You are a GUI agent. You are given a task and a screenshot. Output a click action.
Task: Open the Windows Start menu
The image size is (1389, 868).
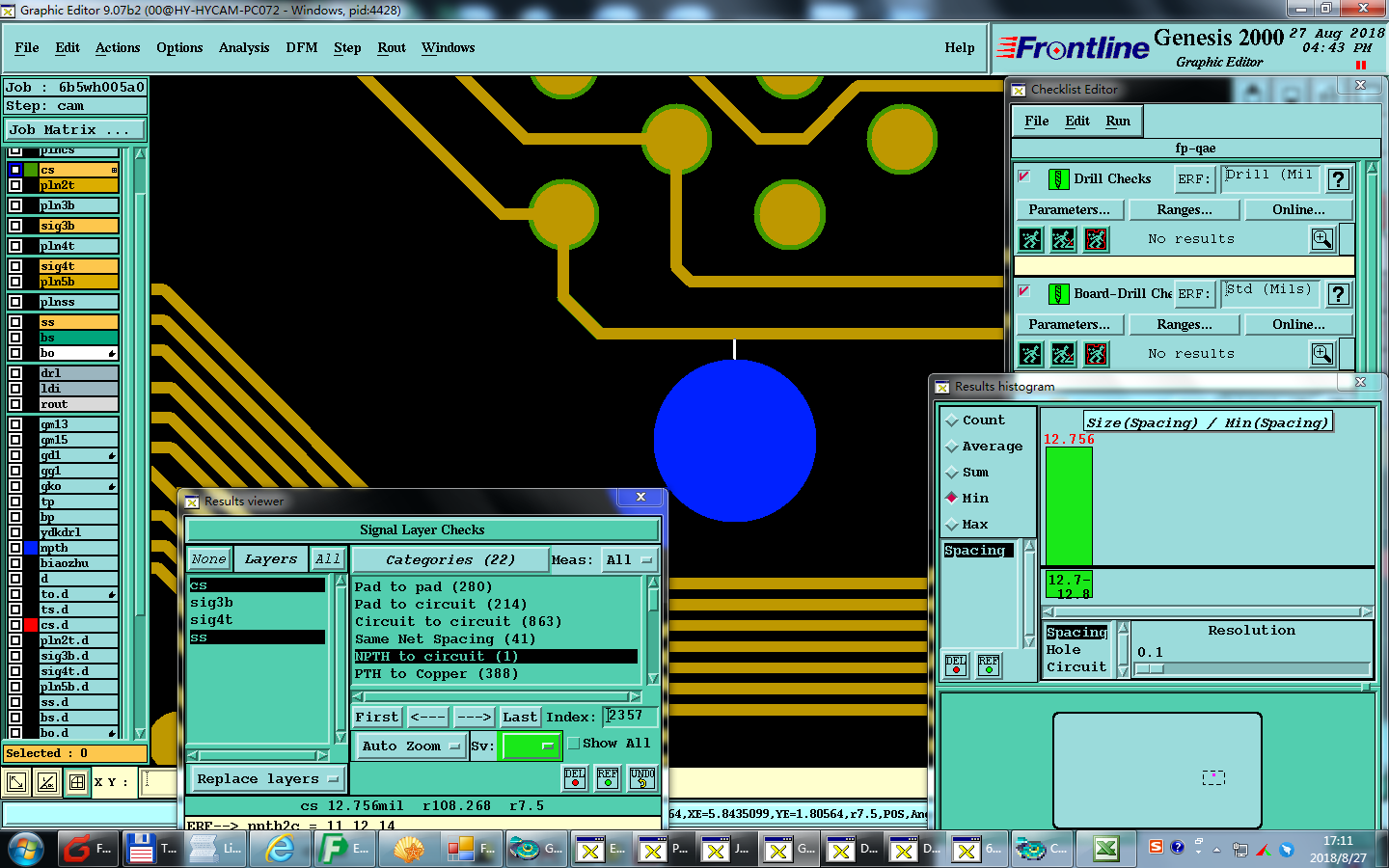26,849
